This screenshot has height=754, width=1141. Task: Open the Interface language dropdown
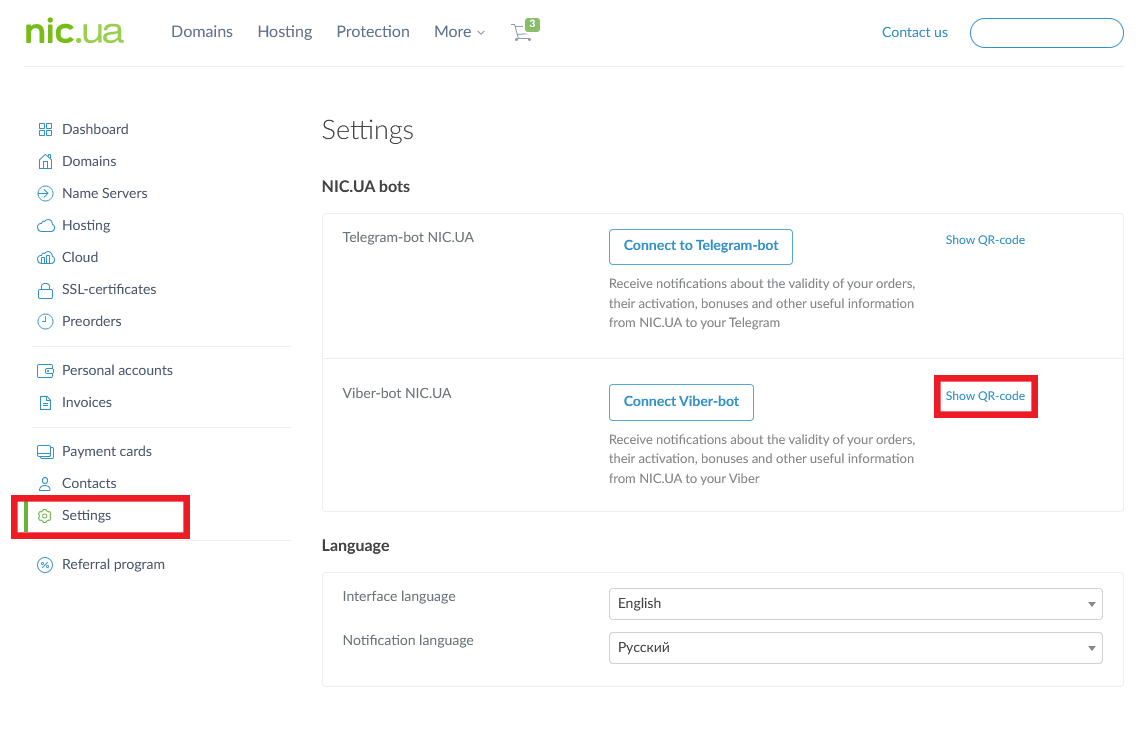coord(855,603)
